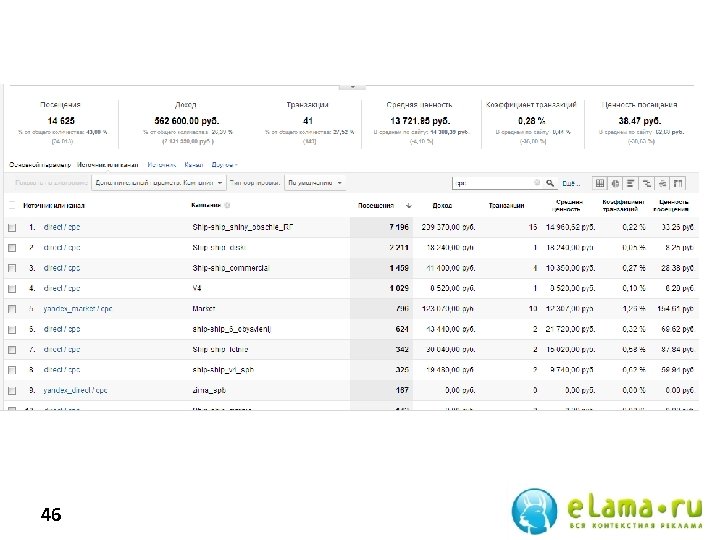Tick the checkbox for the zima_spb row
Image resolution: width=720 pixels, height=540 pixels.
click(12, 391)
